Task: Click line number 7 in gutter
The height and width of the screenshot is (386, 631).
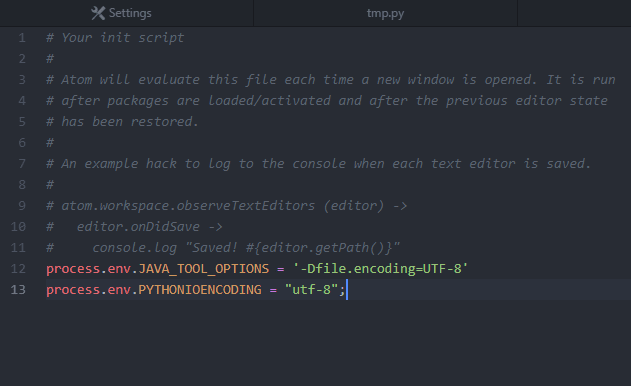Action: coord(22,164)
